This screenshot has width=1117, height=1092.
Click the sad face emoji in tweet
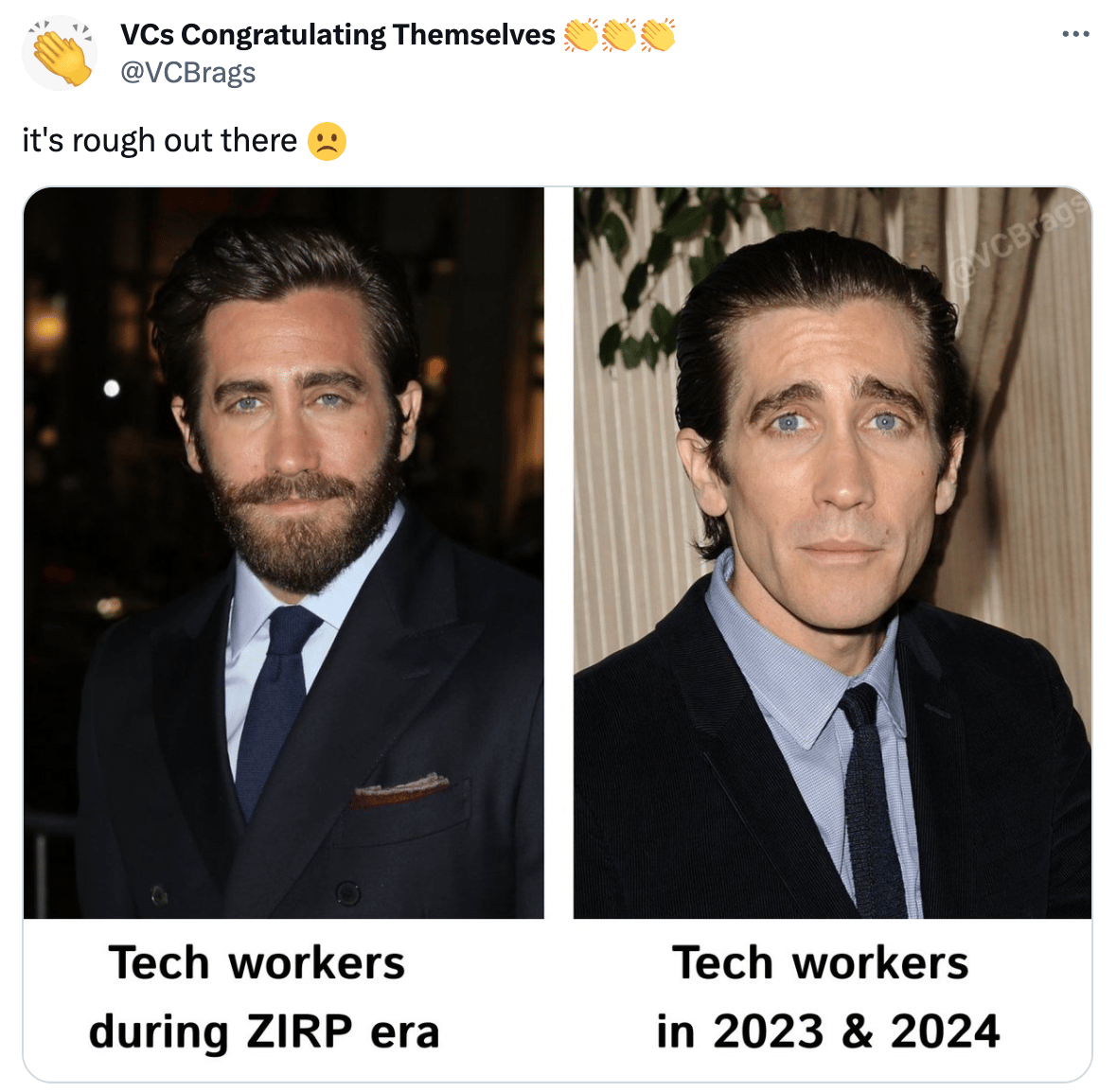(x=327, y=141)
